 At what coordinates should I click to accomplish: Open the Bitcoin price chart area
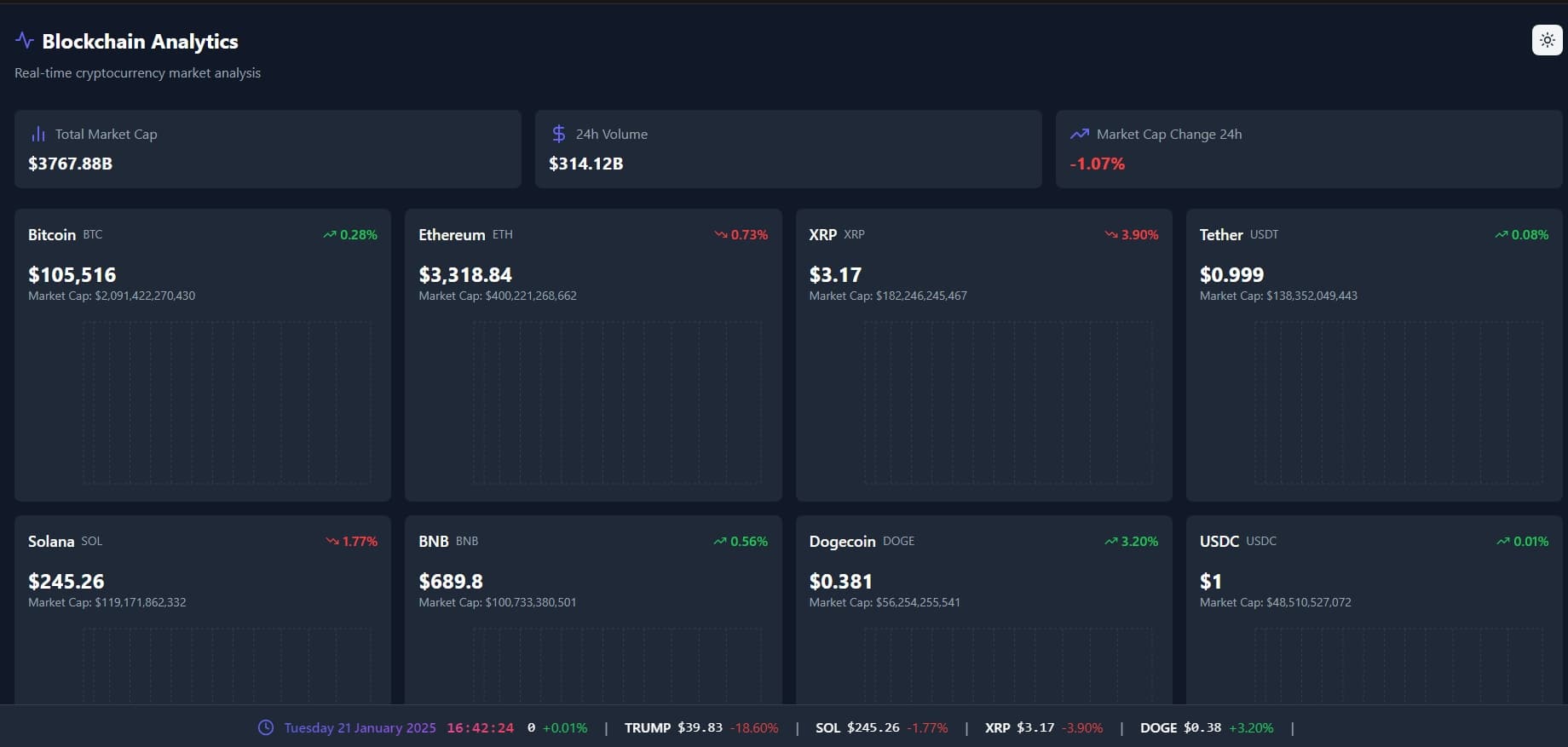coord(227,403)
